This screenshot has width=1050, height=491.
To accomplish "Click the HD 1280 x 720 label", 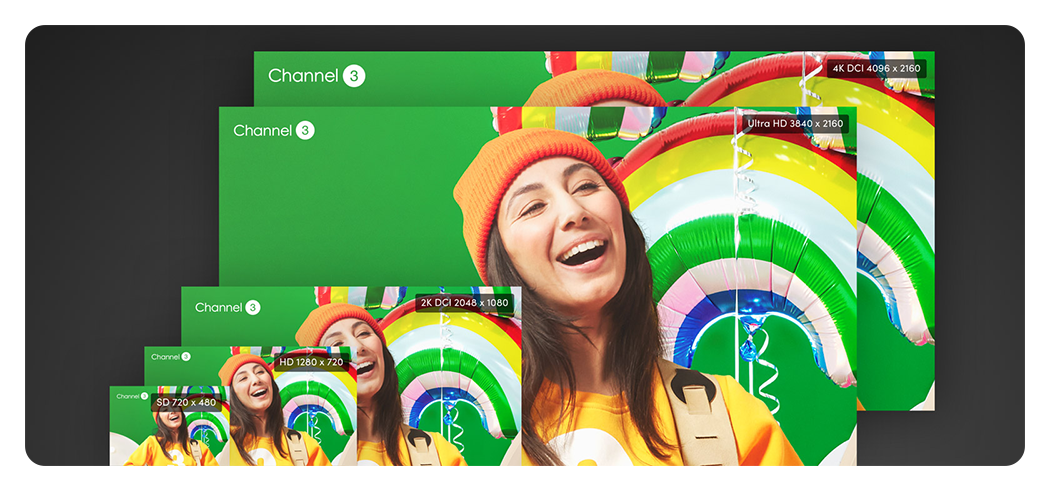I will coord(311,362).
